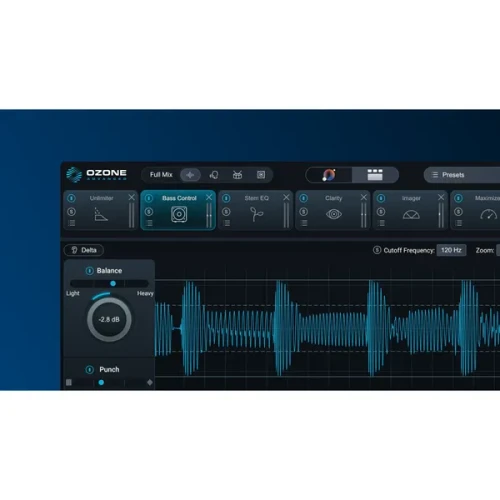This screenshot has width=500, height=500.
Task: Open the Clarity module preset list
Action: click(303, 223)
